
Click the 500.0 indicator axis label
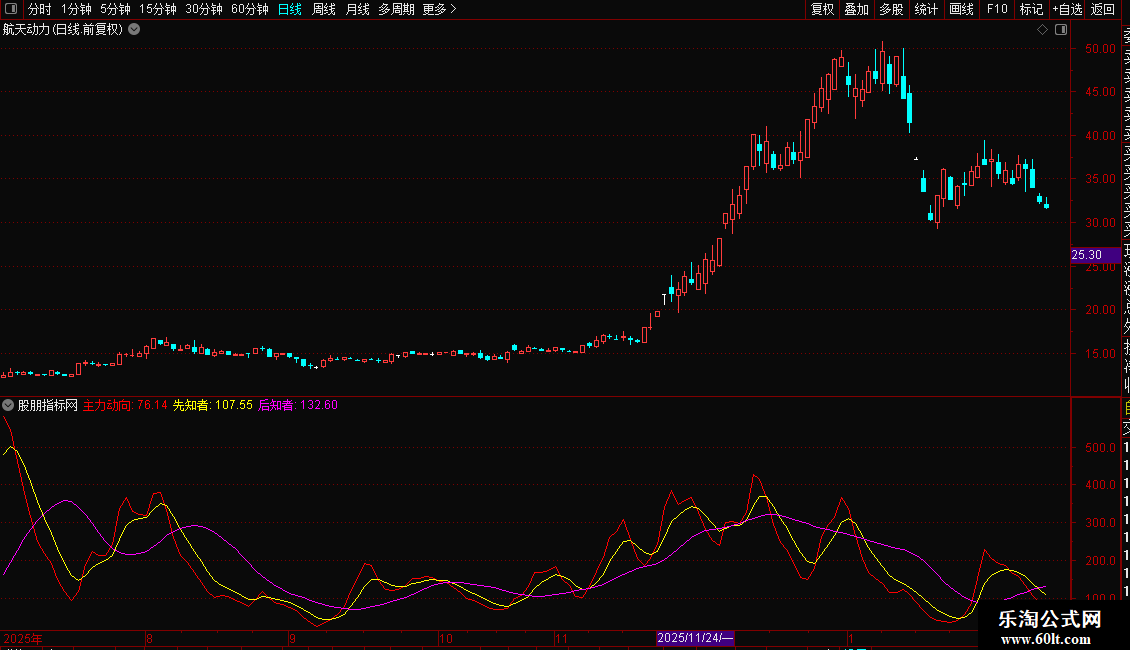tap(1100, 448)
